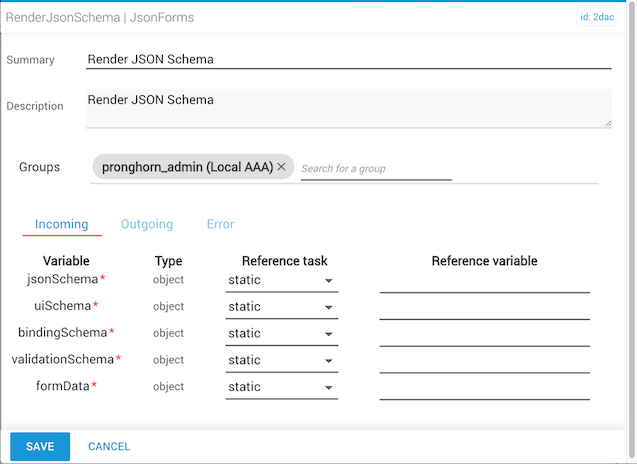Click inside the Description text area
The height and width of the screenshot is (464, 637).
(x=348, y=108)
